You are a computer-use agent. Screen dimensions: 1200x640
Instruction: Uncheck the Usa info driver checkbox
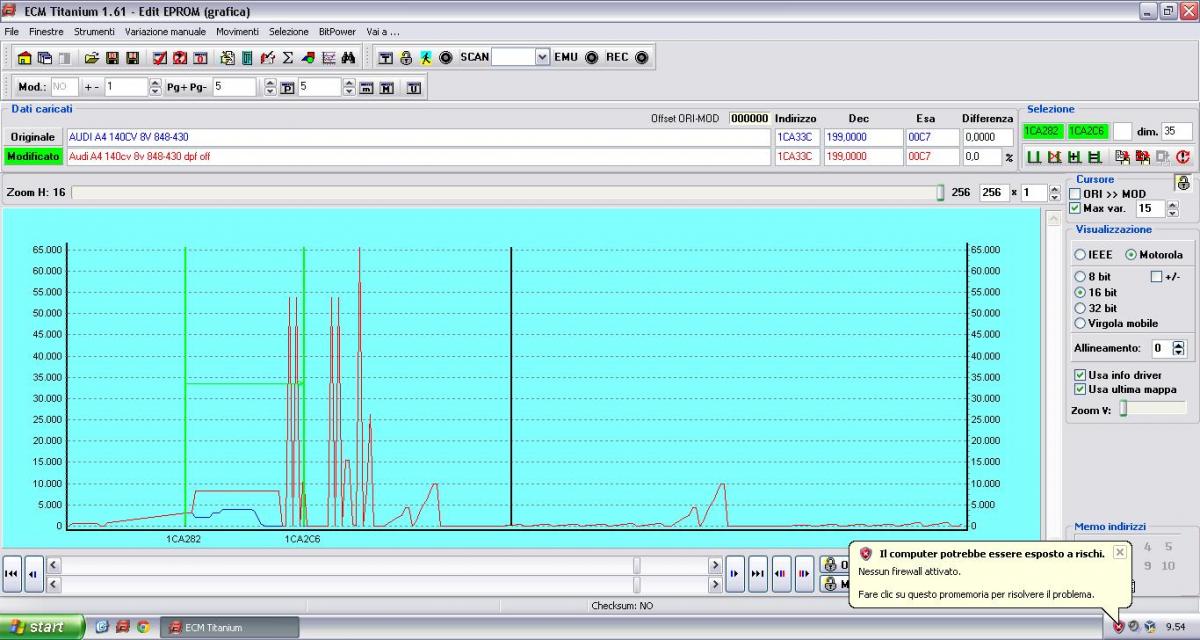point(1080,375)
